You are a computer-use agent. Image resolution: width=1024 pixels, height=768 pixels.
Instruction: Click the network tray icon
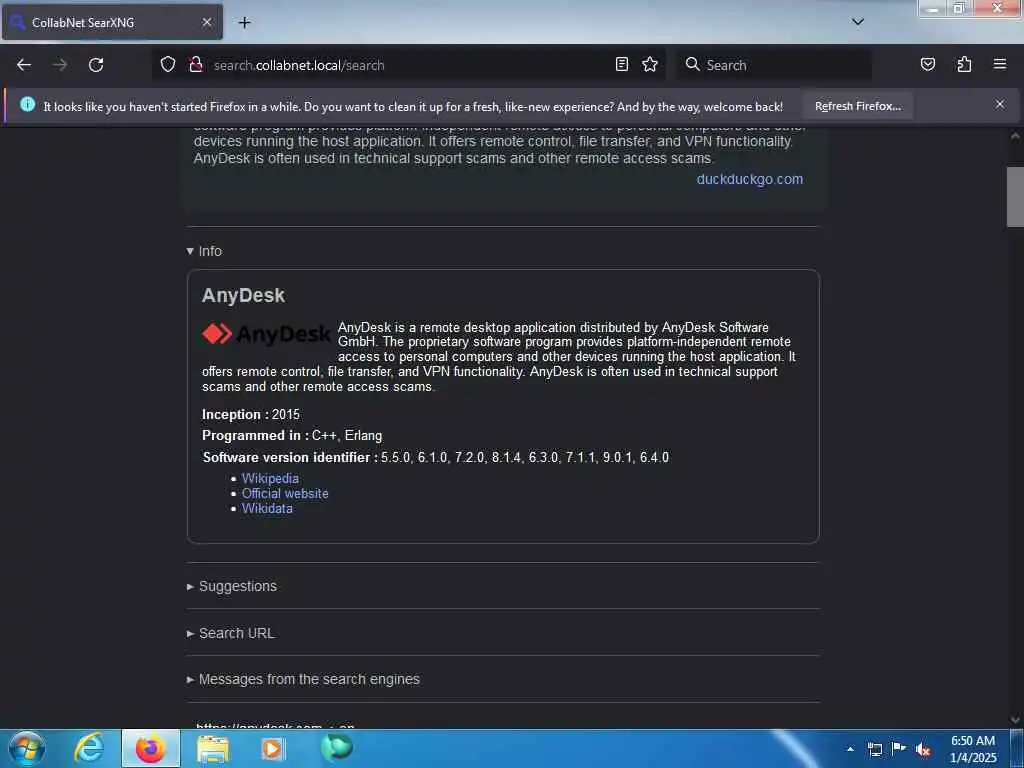[x=874, y=749]
